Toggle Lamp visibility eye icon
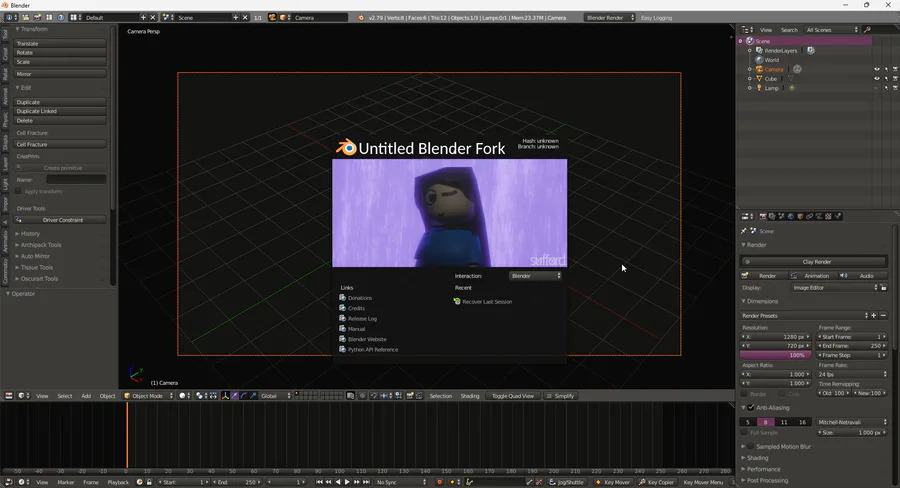 876,88
